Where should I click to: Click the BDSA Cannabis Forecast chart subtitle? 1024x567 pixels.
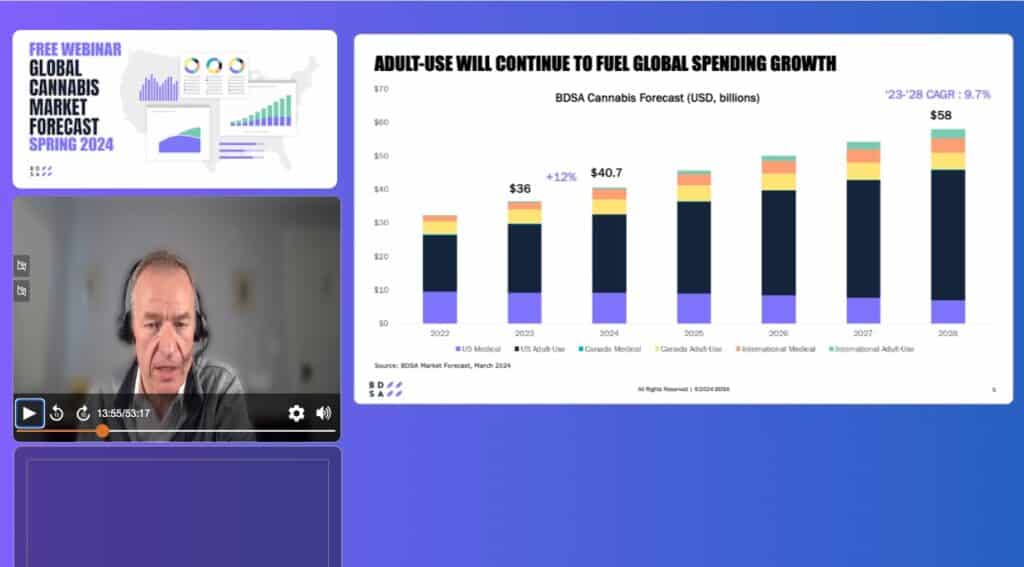(x=657, y=98)
